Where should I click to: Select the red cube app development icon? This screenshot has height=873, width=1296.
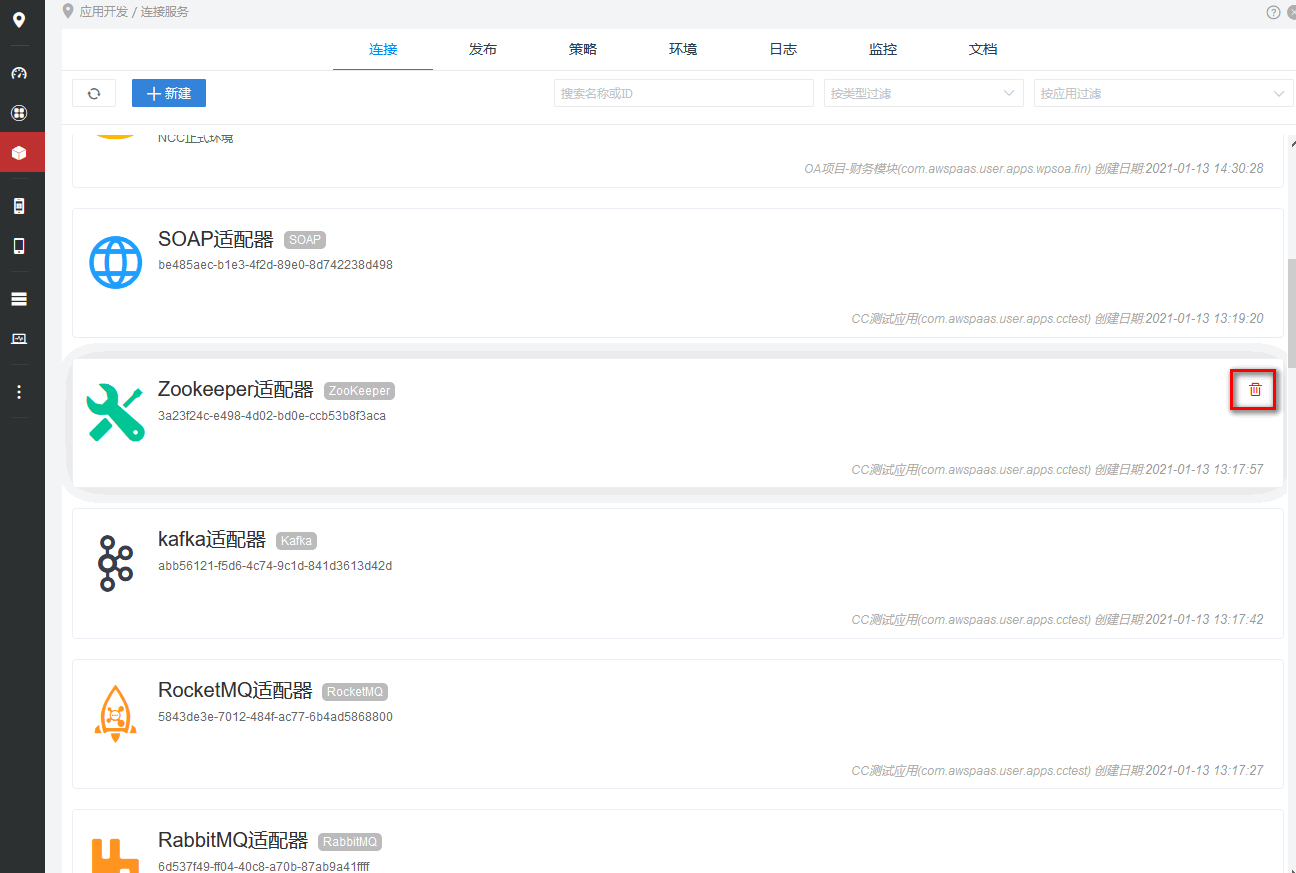click(19, 153)
